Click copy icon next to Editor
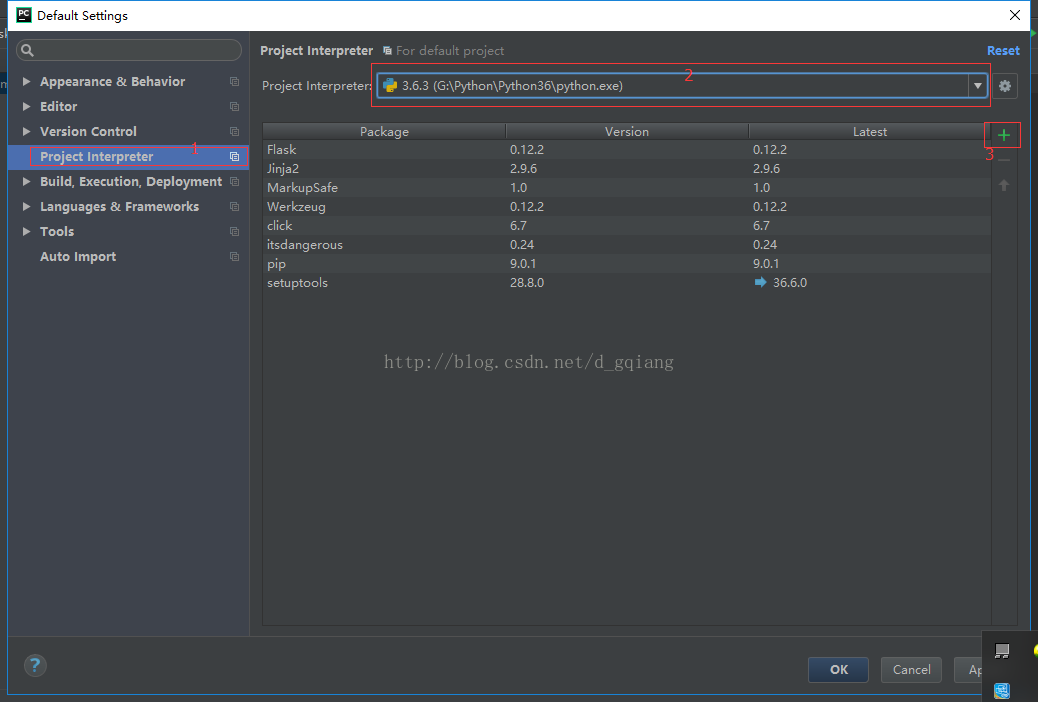 click(234, 107)
